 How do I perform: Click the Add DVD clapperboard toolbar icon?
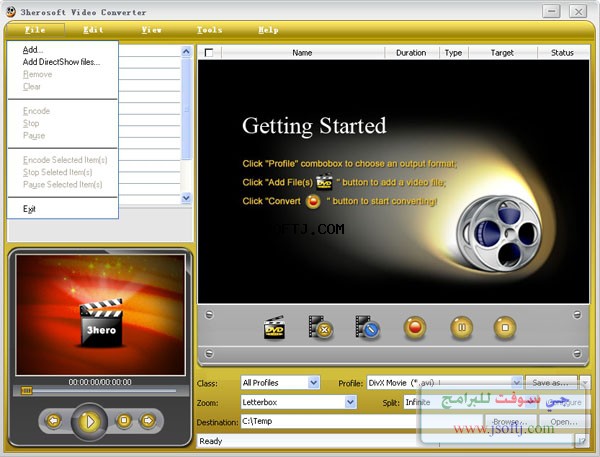[x=274, y=328]
